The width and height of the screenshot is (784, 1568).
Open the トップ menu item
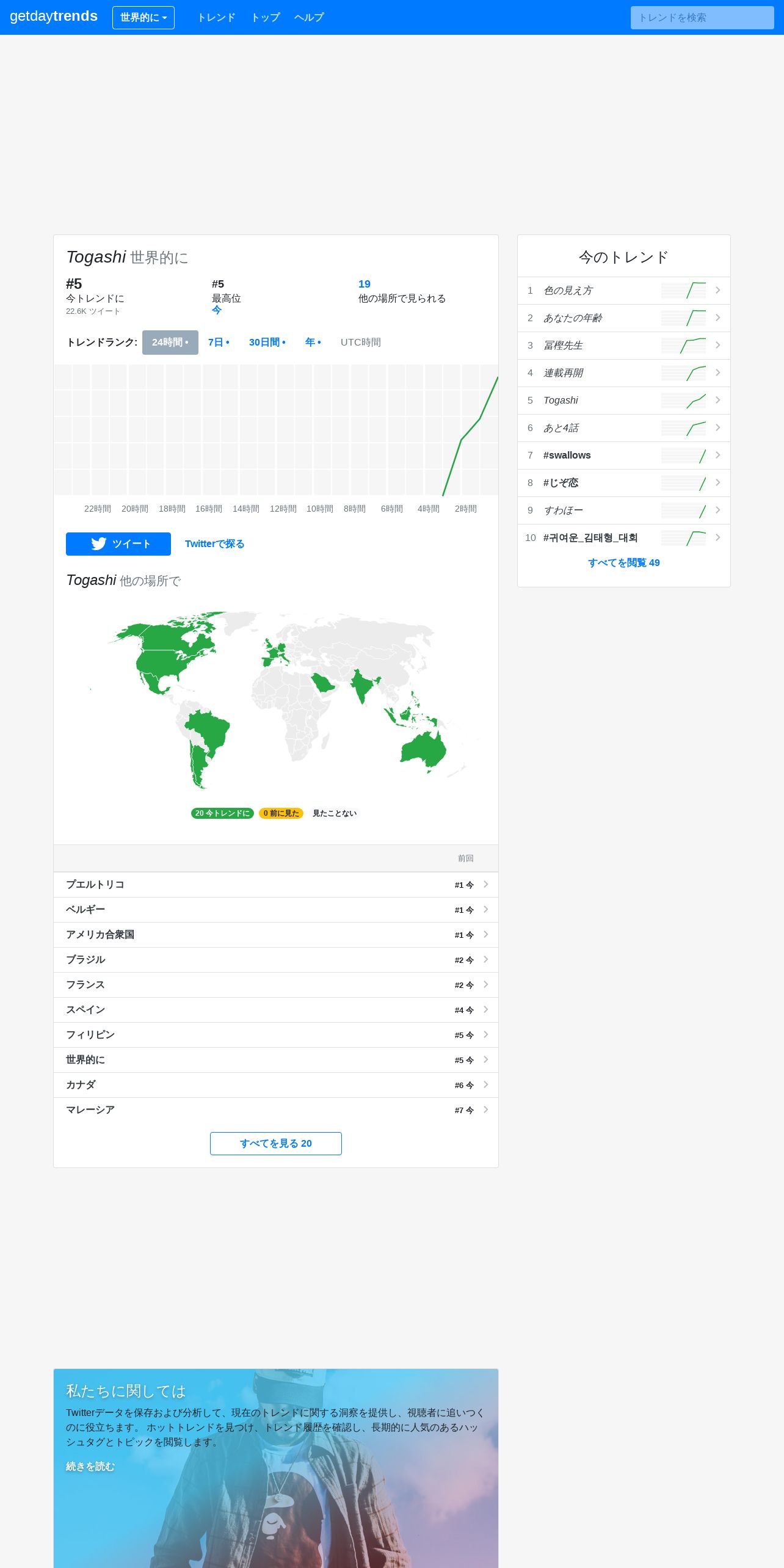coord(266,18)
